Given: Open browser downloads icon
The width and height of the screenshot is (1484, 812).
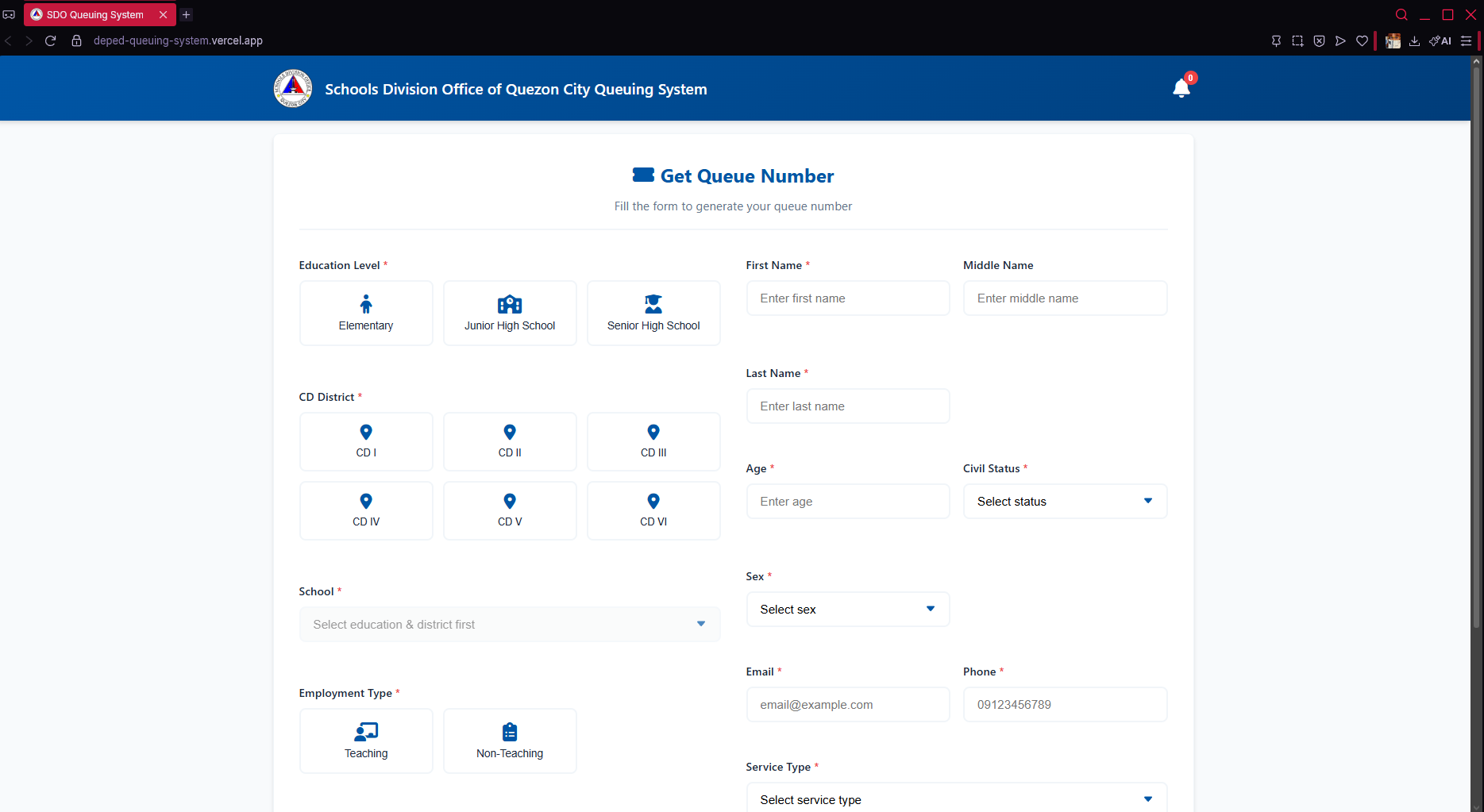Looking at the screenshot, I should pyautogui.click(x=1414, y=40).
